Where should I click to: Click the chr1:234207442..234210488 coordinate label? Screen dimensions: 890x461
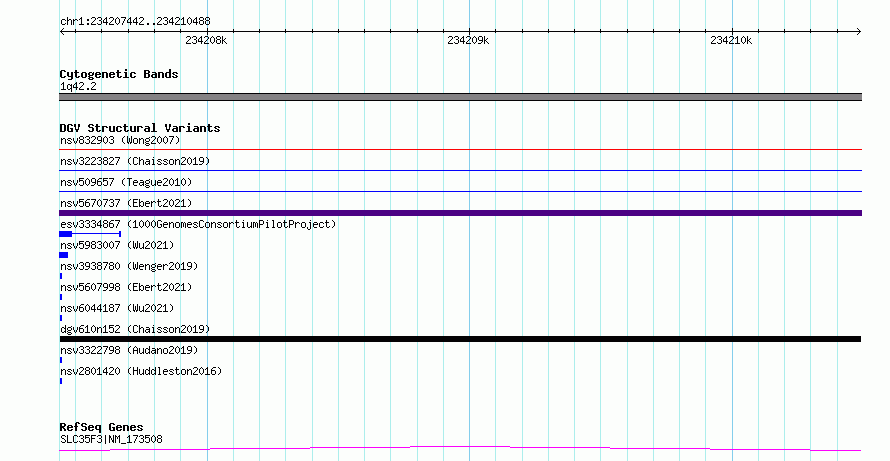click(135, 22)
